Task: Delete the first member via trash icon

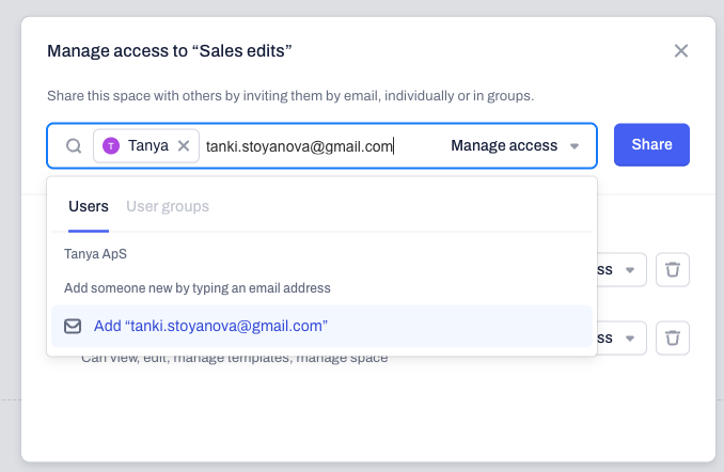Action: pos(673,270)
